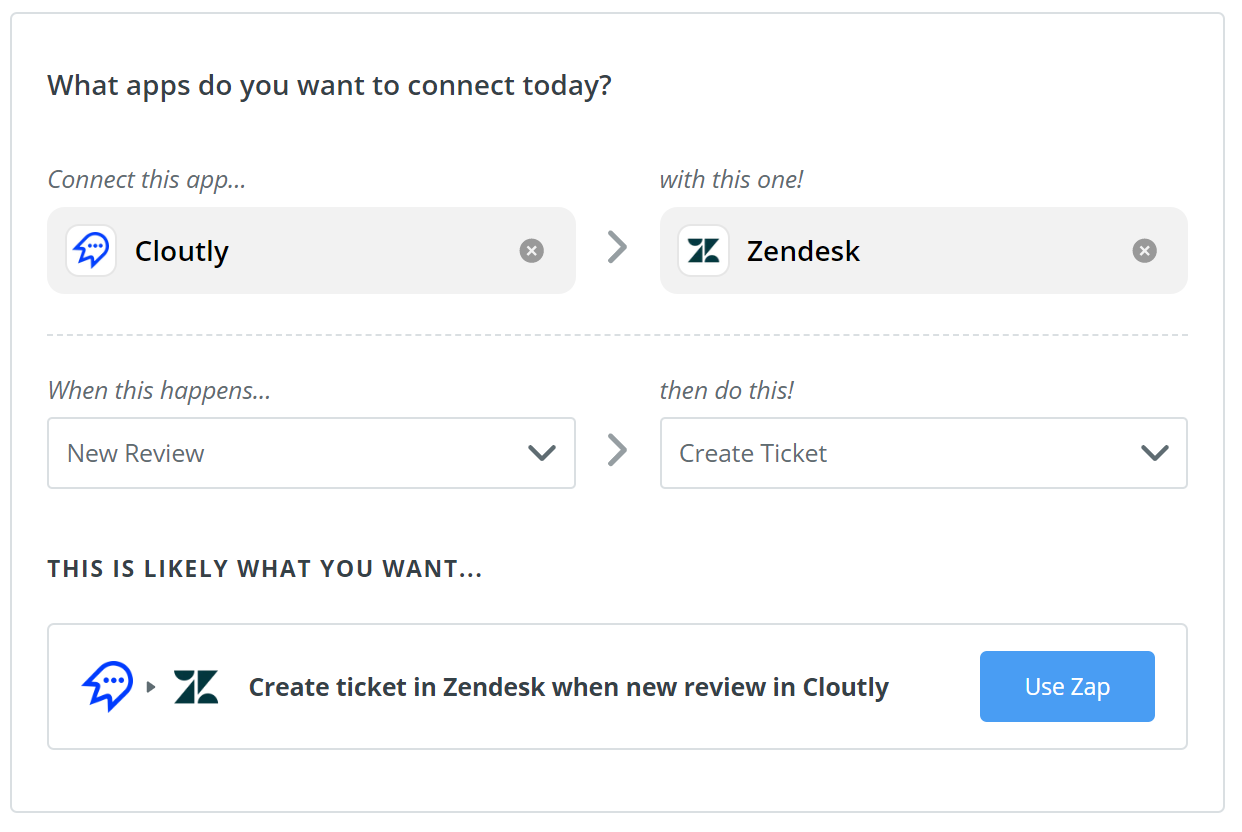Expand the Create Ticket dropdown chevron
The image size is (1242, 832).
tap(1154, 453)
